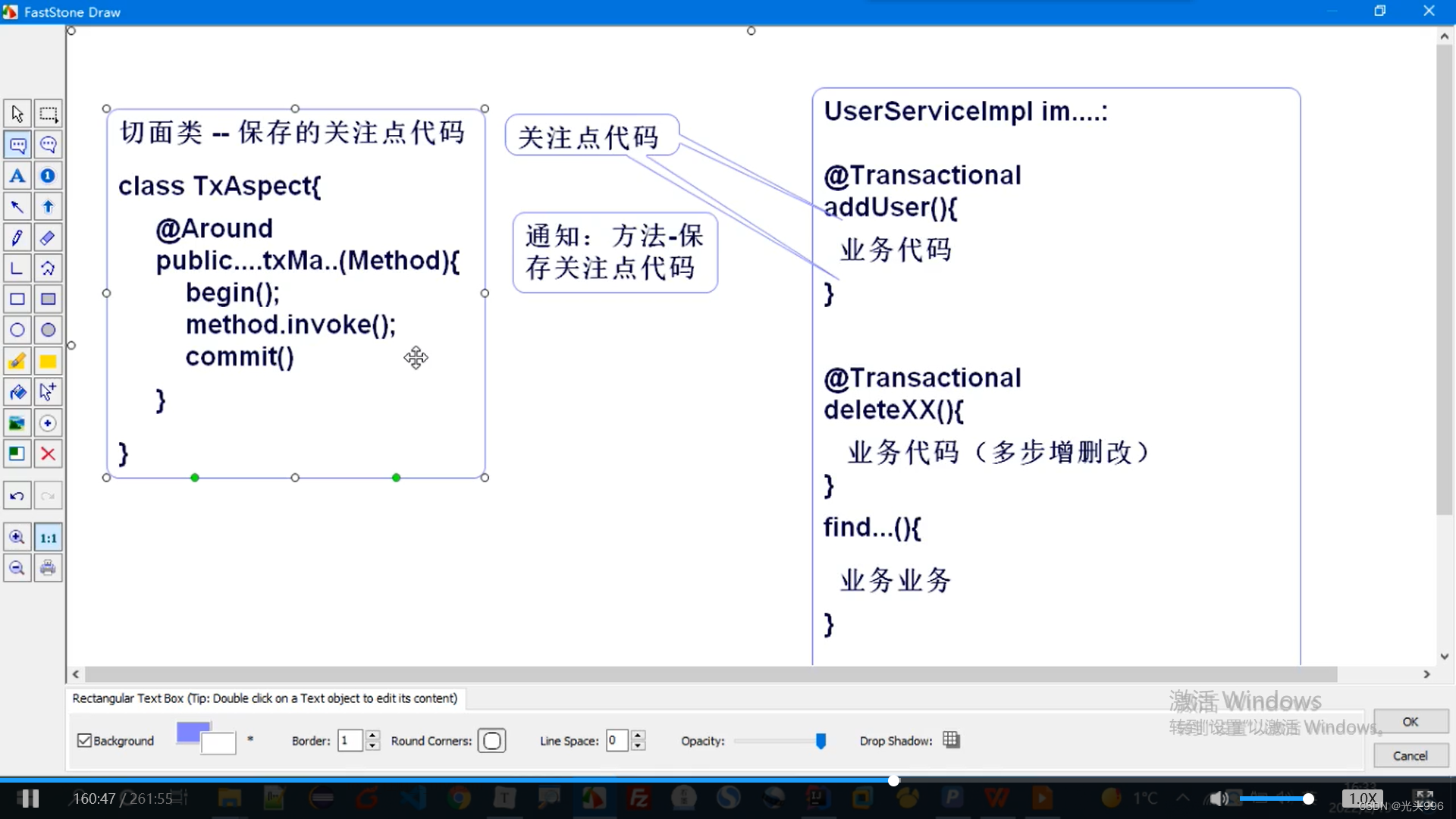Viewport: 1456px width, 819px height.
Task: Pause the video with the pause button
Action: [x=30, y=799]
